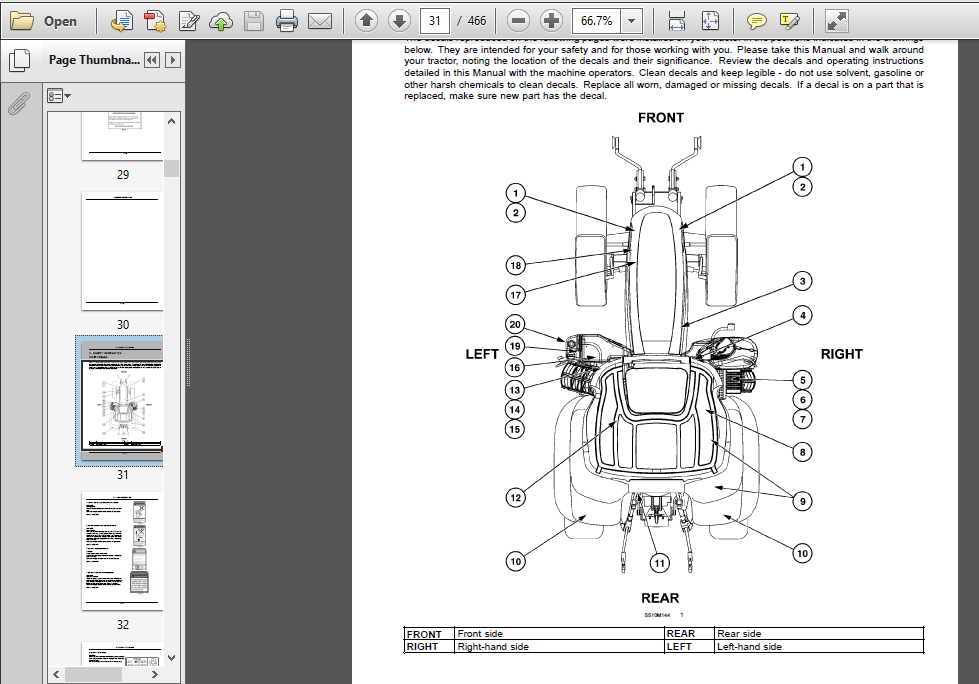
Task: Click the fit width scrolling icon
Action: coord(677,21)
